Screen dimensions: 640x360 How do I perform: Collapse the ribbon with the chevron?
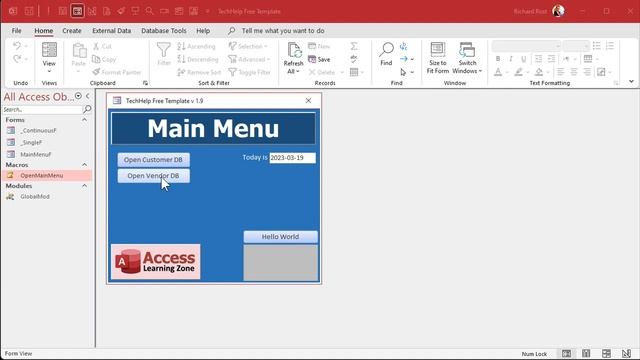(x=631, y=82)
